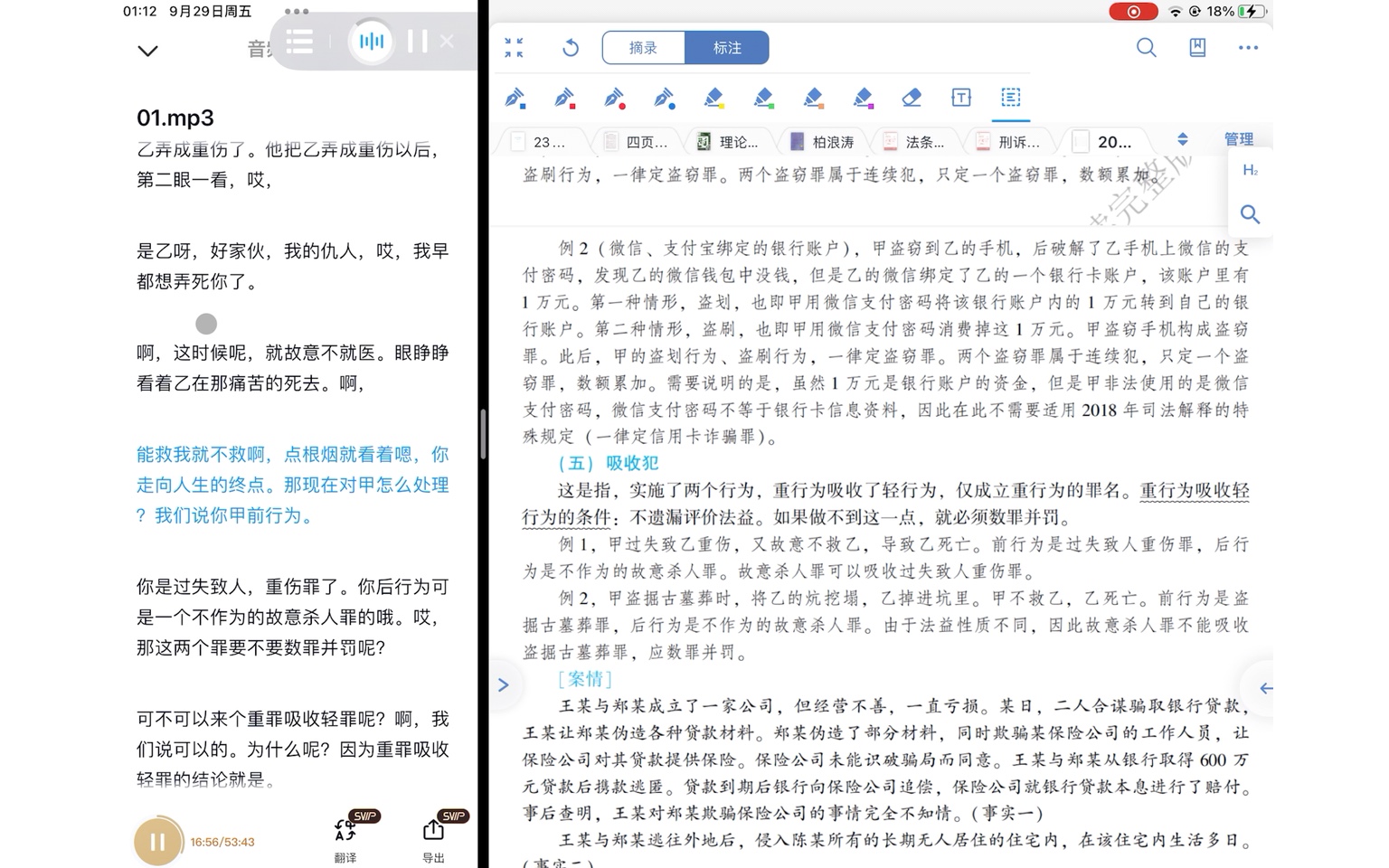Open the 法条… document tab
Viewport: 1389px width, 868px height.
point(915,142)
